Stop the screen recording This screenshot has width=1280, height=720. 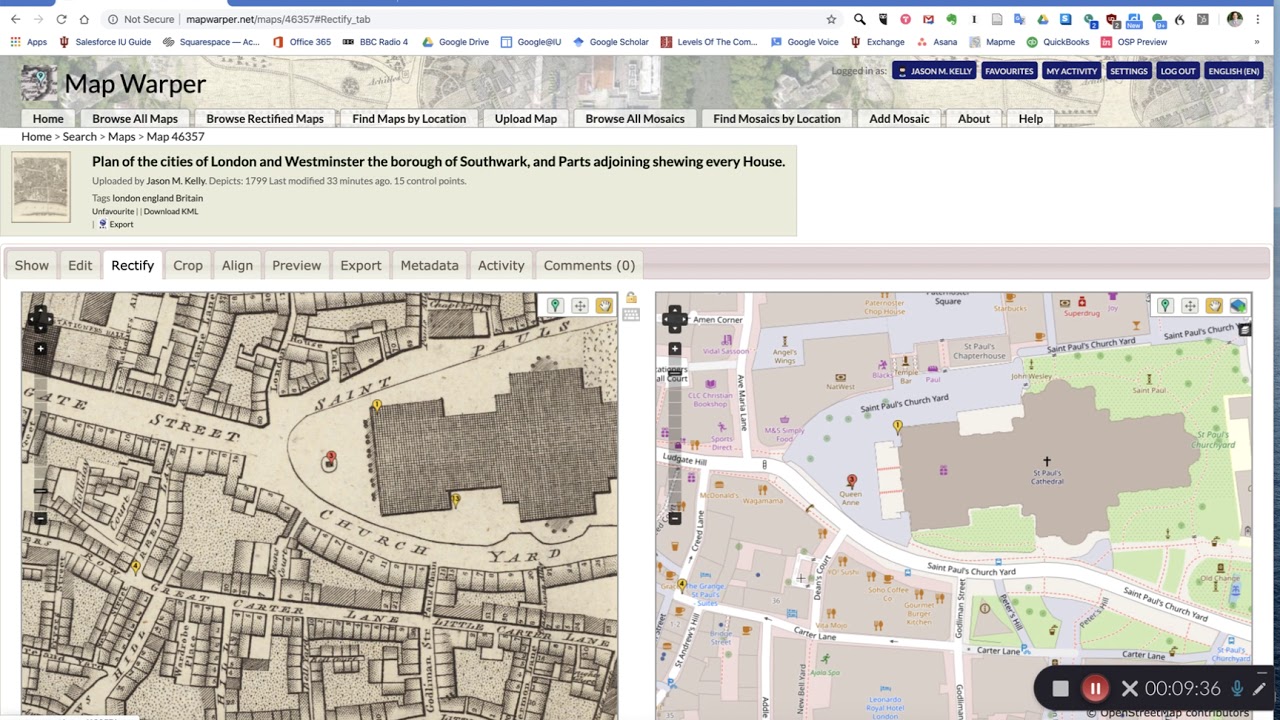coord(1060,689)
